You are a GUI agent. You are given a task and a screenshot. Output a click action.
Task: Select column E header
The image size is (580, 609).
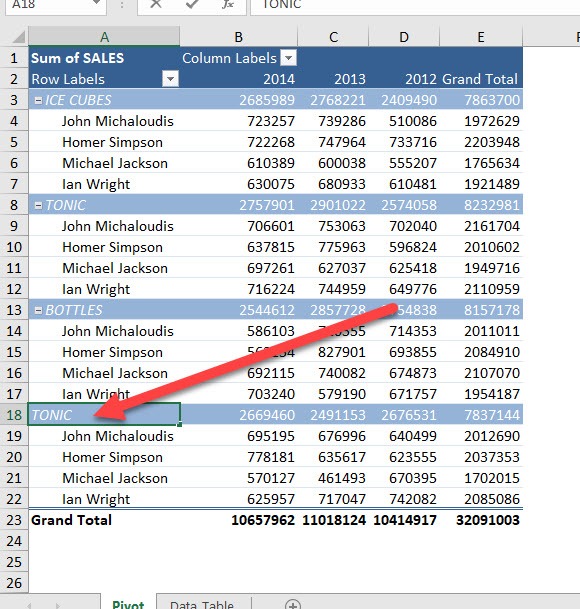(481, 37)
